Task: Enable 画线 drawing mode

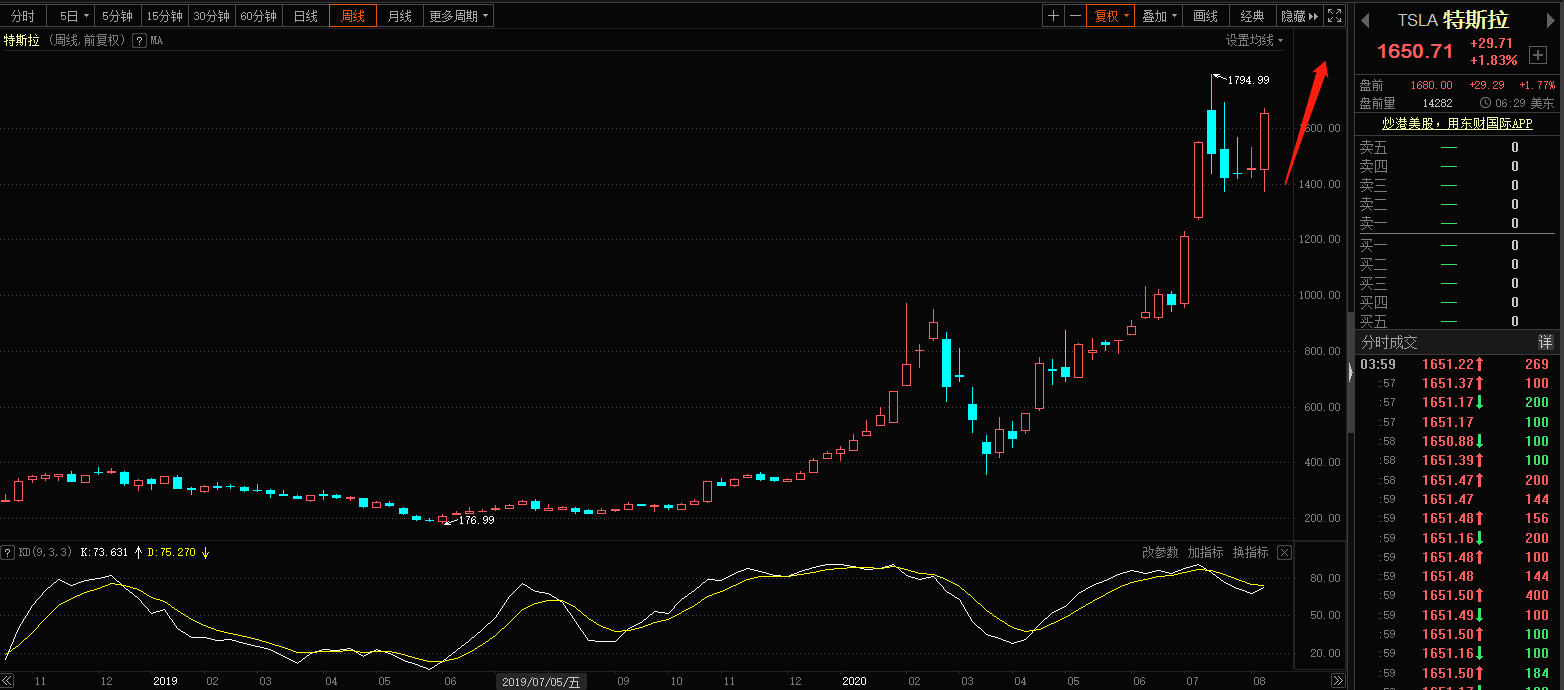Action: coord(1206,16)
